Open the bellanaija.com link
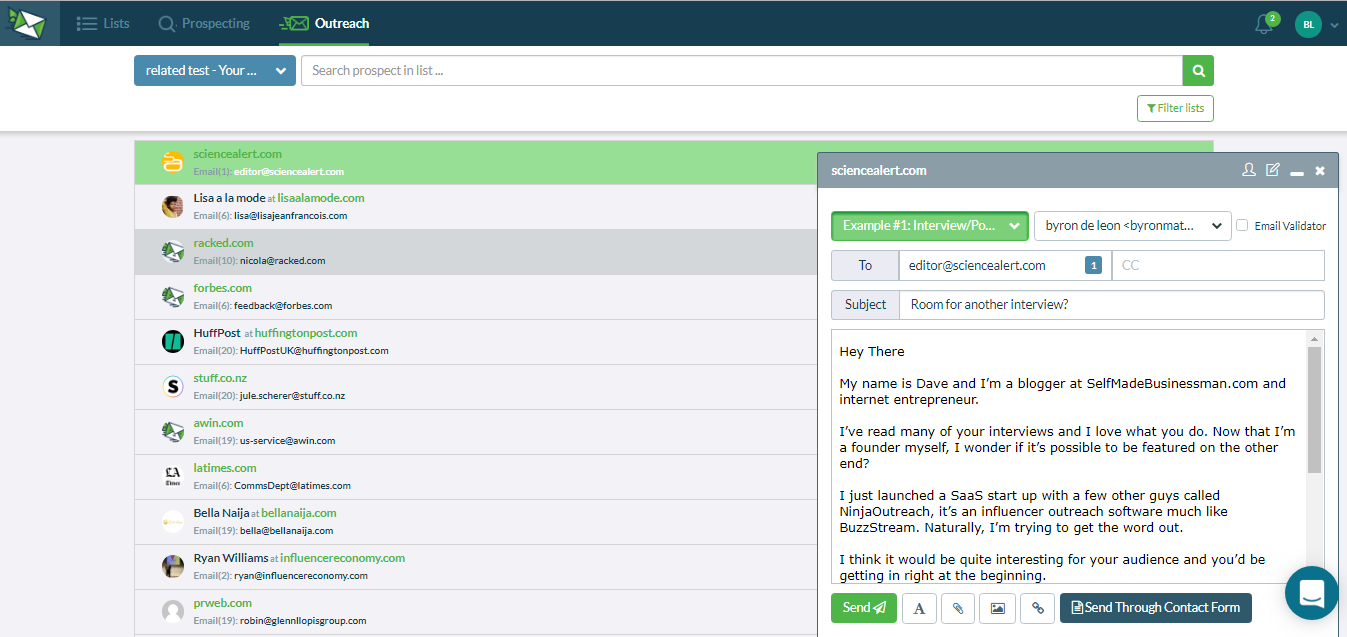 click(x=299, y=513)
